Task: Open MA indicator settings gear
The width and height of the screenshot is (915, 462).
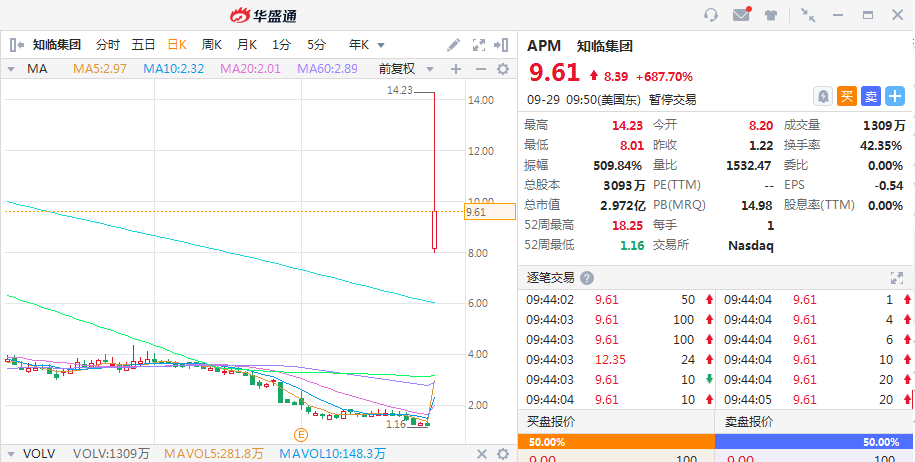Action: [x=503, y=69]
